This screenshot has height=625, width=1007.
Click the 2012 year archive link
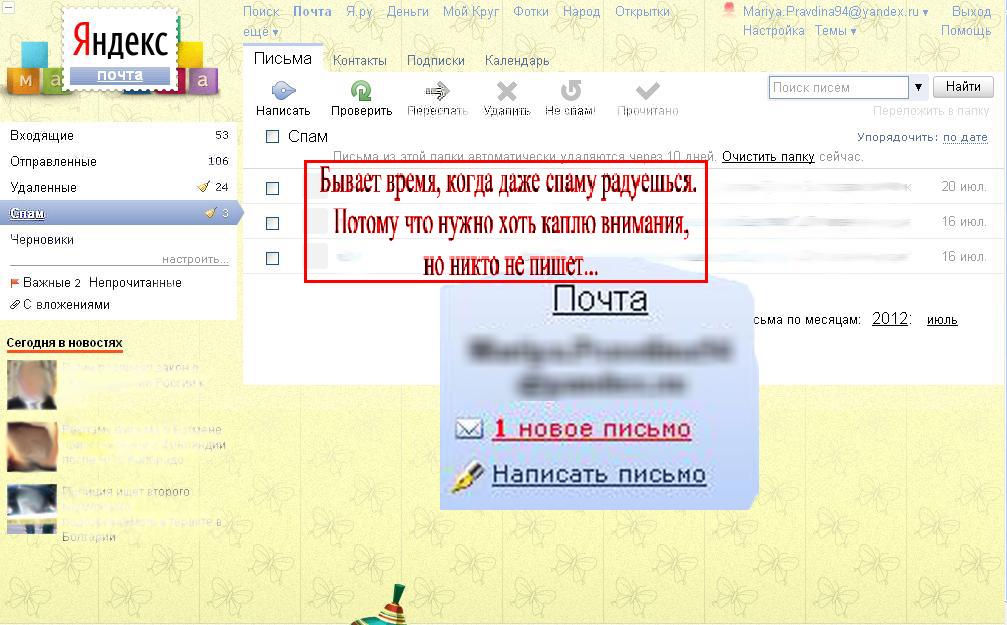[889, 319]
